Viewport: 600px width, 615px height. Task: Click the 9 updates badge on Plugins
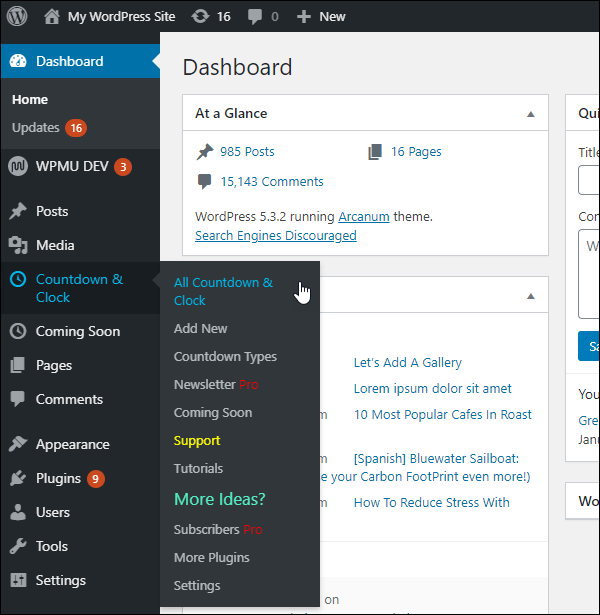95,479
